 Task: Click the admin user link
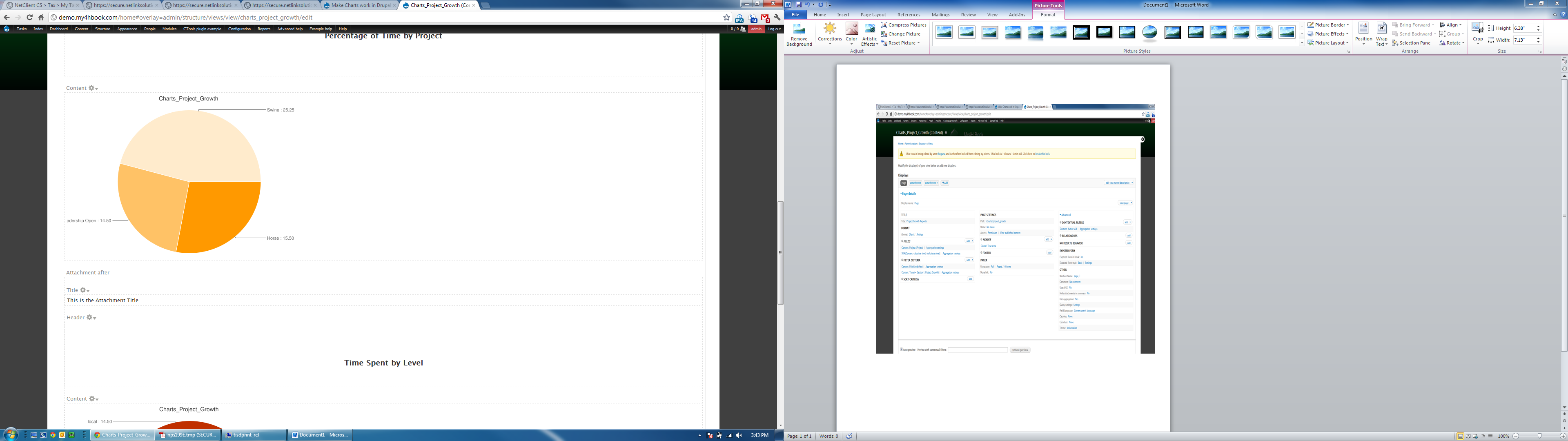[756, 29]
